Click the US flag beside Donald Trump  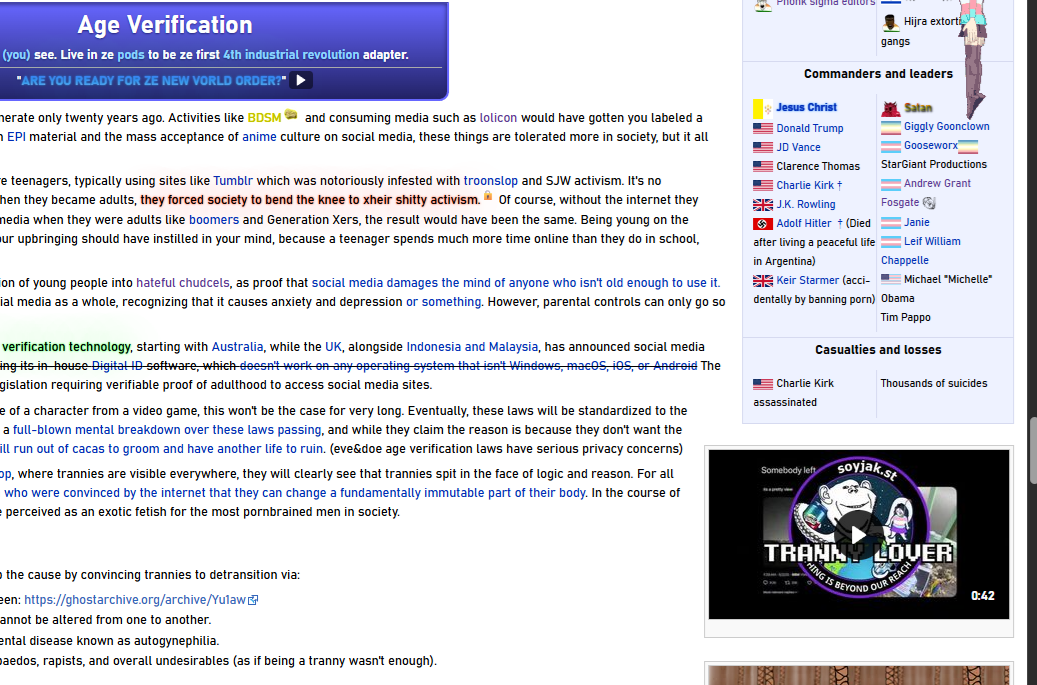click(x=763, y=128)
